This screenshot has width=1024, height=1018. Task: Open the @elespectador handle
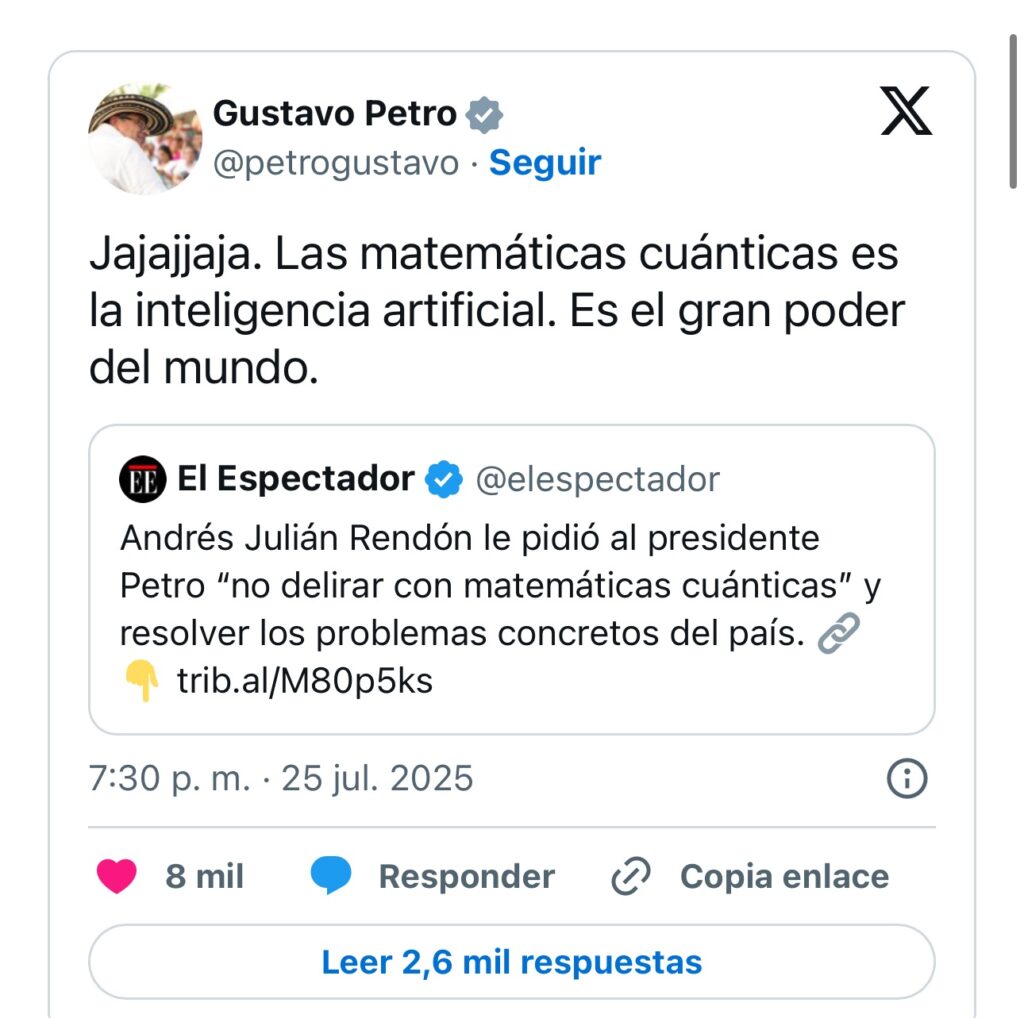598,479
